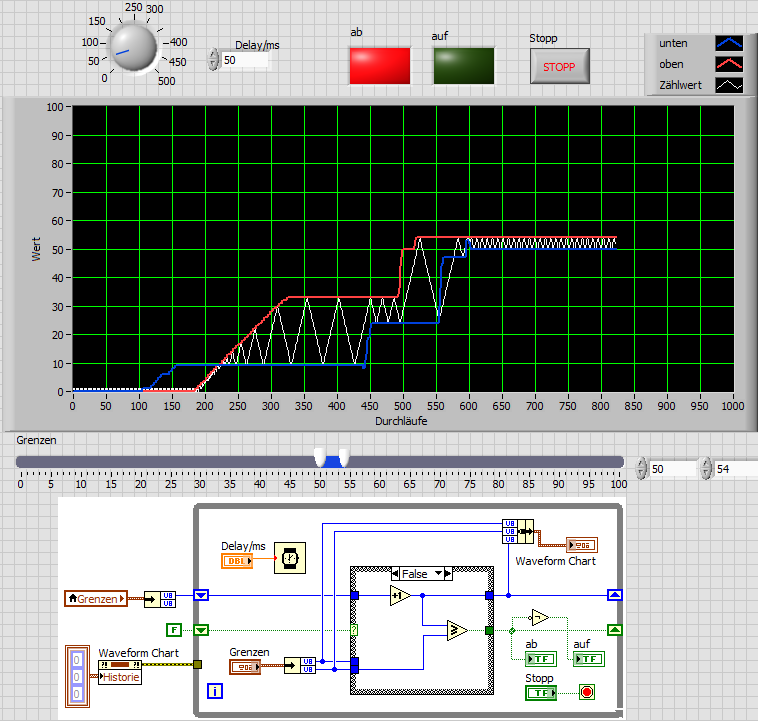
Task: Click the Not (inverter) node
Action: (x=539, y=617)
